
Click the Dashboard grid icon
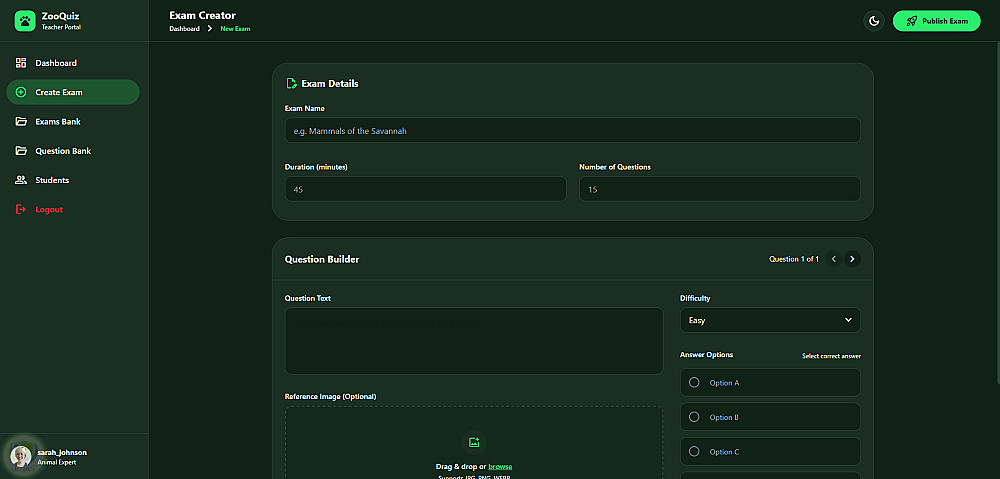[21, 63]
